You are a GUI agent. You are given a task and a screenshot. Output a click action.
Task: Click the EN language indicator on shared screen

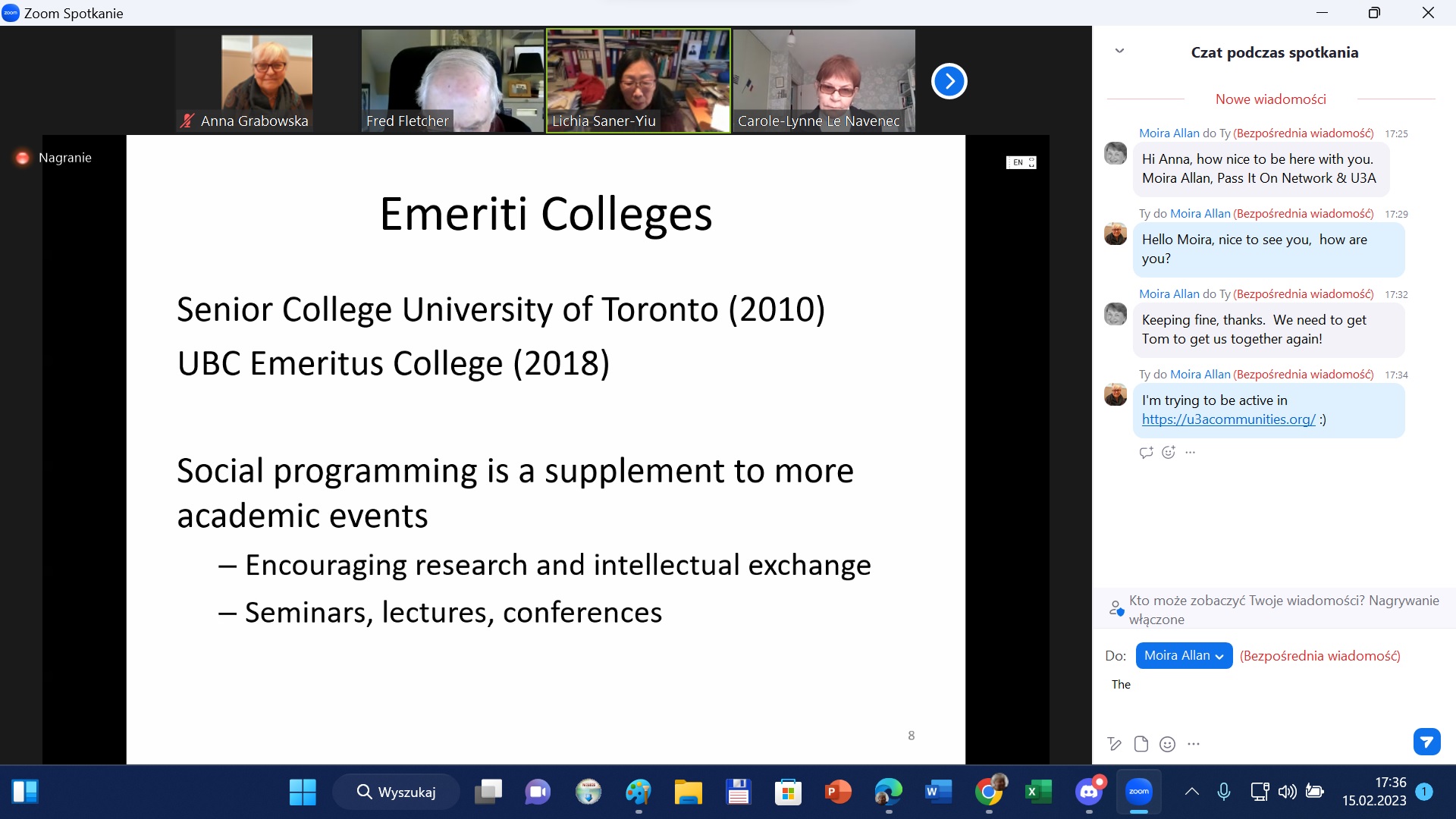click(x=1021, y=162)
